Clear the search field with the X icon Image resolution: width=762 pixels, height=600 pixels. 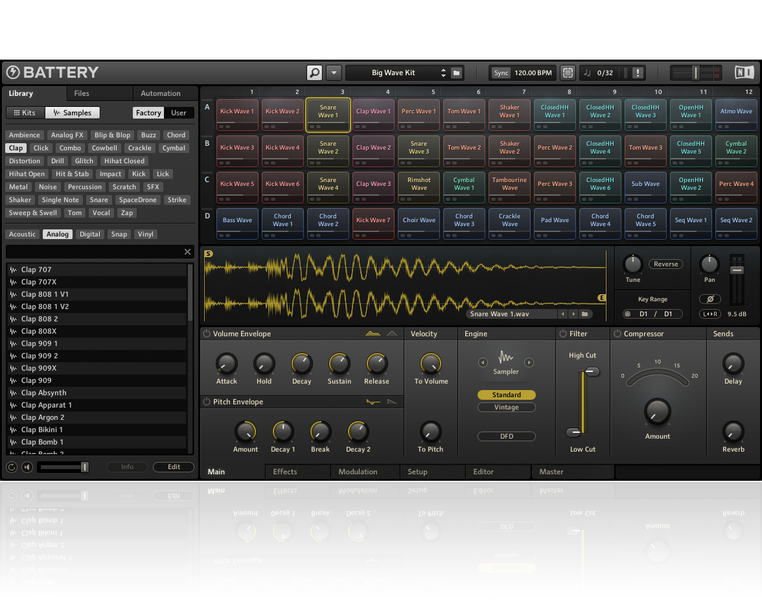pyautogui.click(x=187, y=252)
